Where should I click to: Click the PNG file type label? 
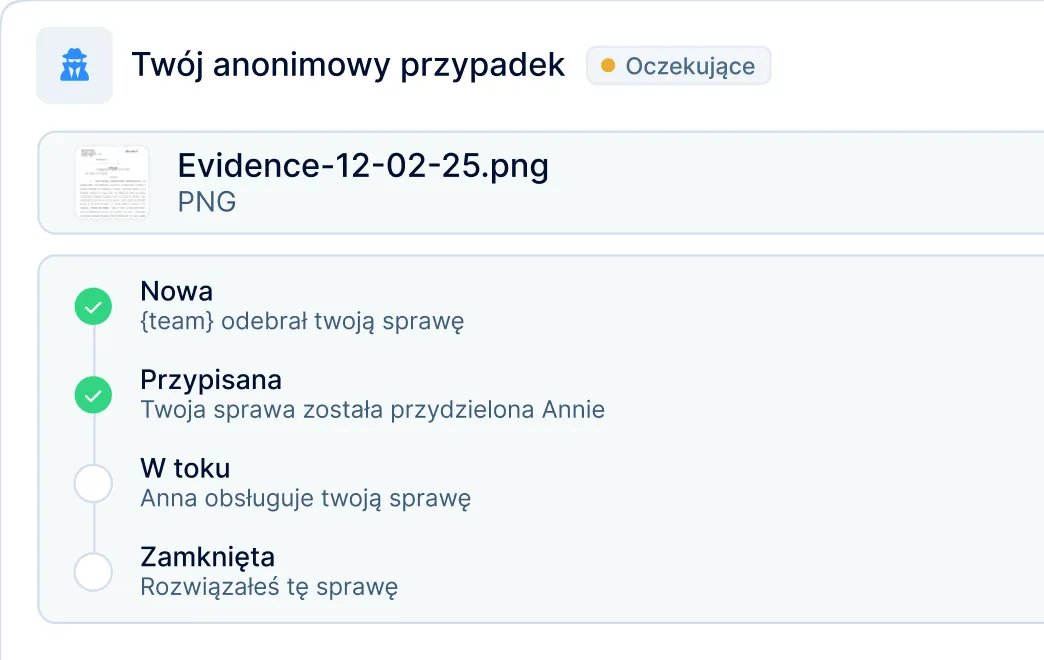(x=207, y=201)
